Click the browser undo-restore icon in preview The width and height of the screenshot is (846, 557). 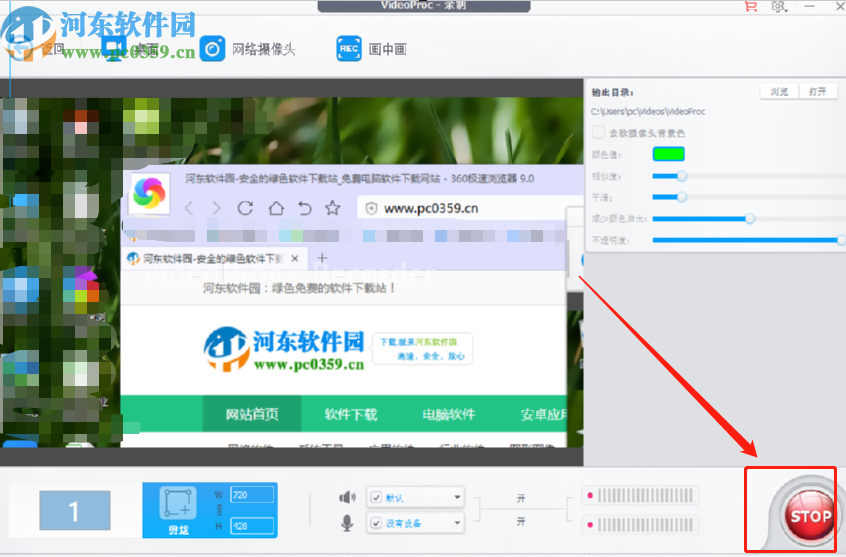coord(305,208)
